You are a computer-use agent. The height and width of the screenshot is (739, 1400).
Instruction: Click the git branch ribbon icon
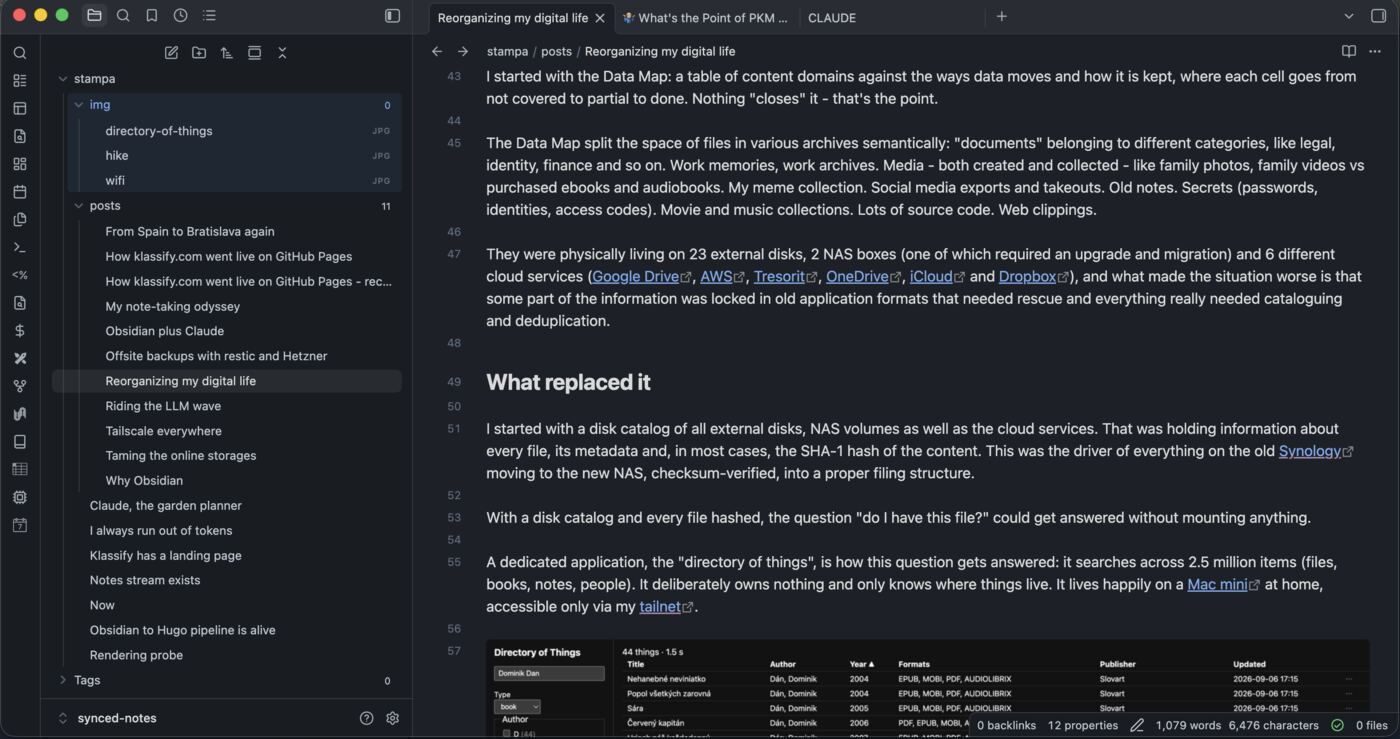pyautogui.click(x=20, y=386)
